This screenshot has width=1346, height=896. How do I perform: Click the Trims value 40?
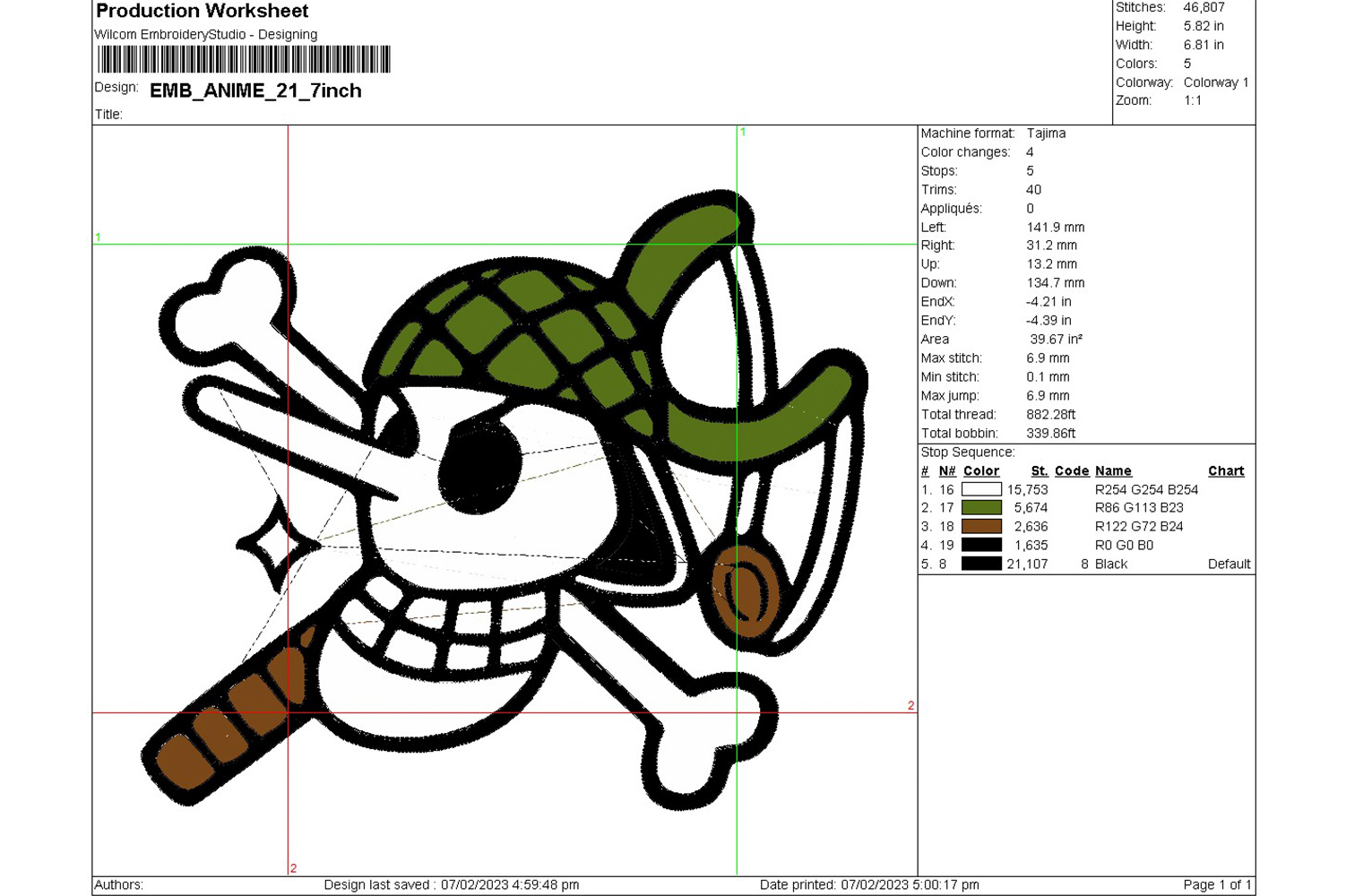1033,189
